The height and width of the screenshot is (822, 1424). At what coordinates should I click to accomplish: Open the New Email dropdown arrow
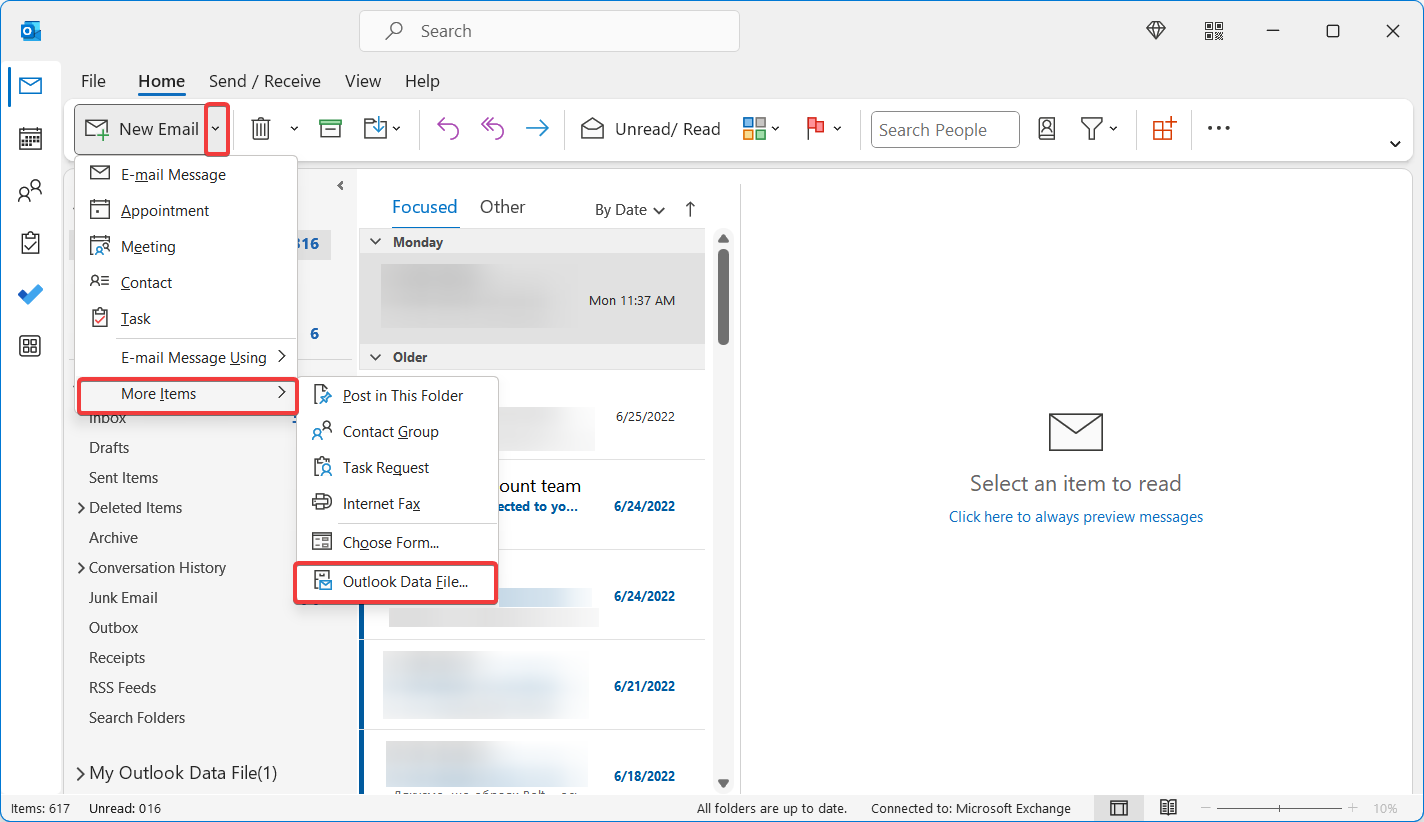click(216, 129)
